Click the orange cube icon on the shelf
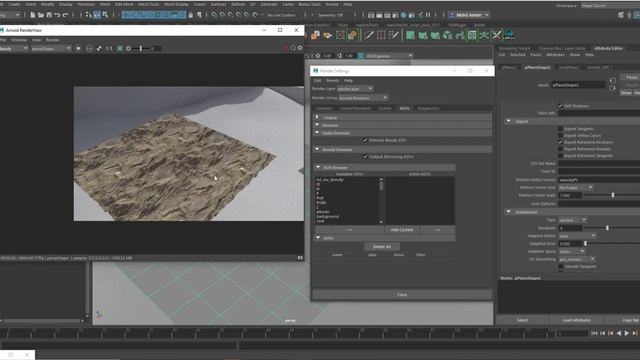Screen dimensions: 640x360 pyautogui.click(x=315, y=36)
